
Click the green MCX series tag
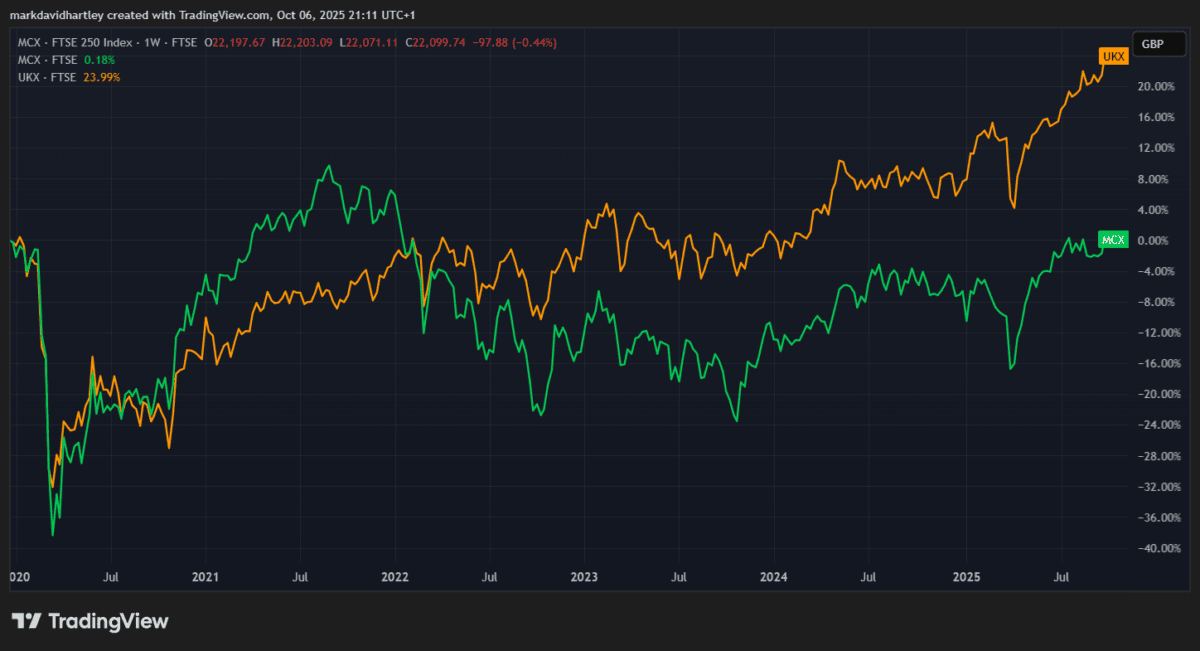(x=1113, y=240)
